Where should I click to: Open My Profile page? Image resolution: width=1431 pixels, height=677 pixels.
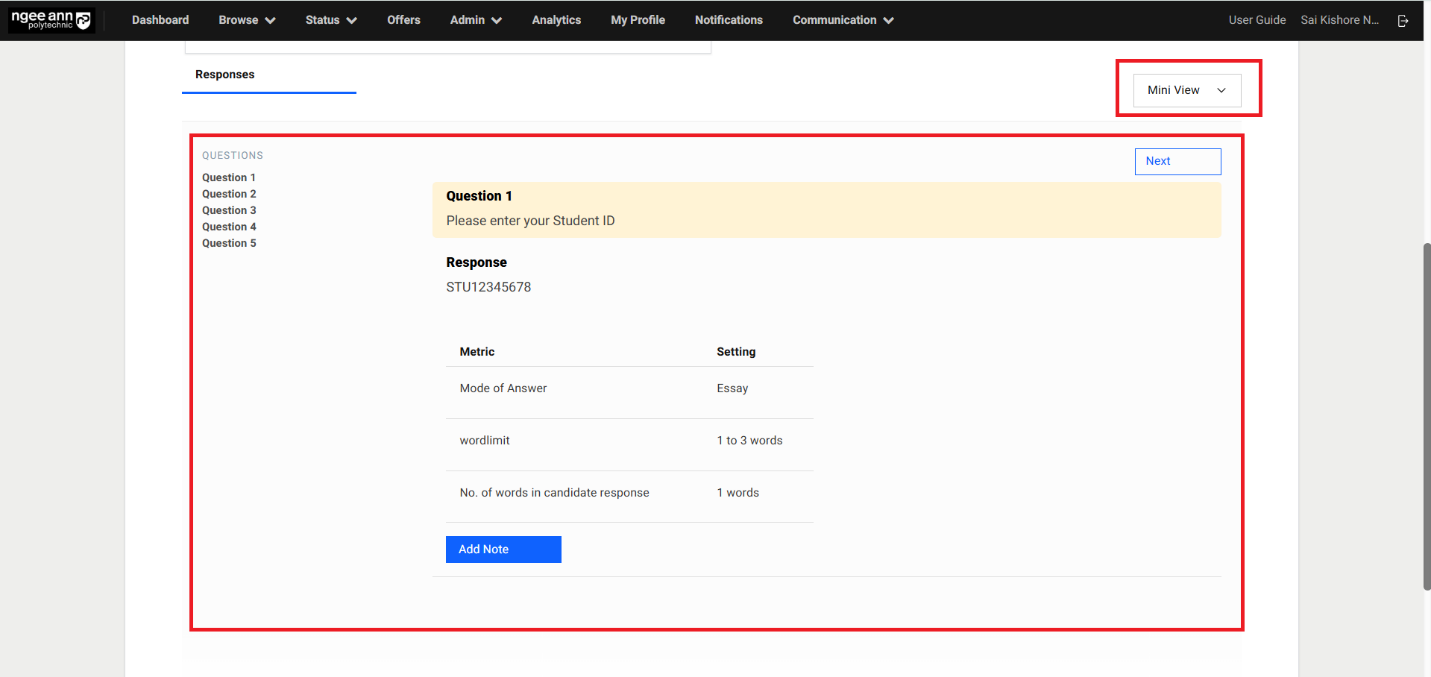637,20
